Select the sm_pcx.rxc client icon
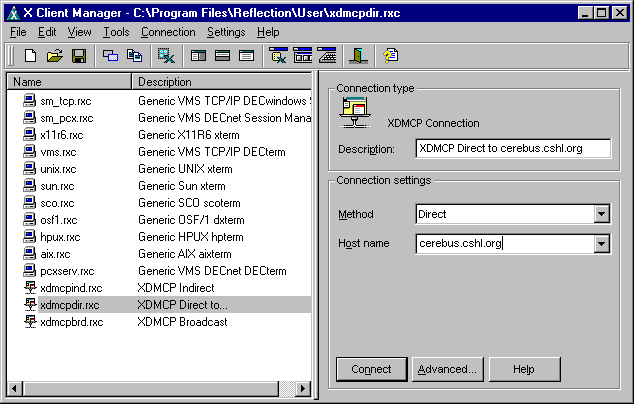Screen dimensions: 634x404 (x=29, y=117)
